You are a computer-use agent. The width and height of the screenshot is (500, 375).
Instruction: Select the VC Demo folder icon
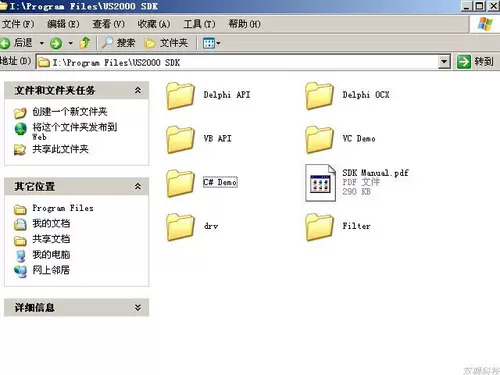[319, 140]
